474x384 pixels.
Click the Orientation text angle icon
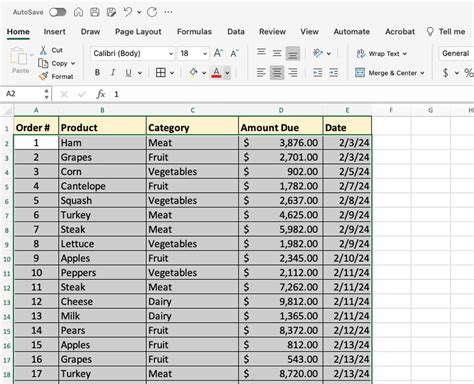point(318,53)
